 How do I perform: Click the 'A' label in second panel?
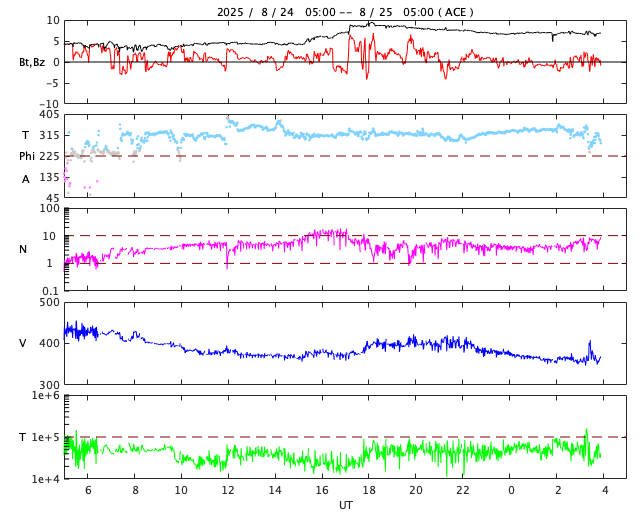pos(26,179)
